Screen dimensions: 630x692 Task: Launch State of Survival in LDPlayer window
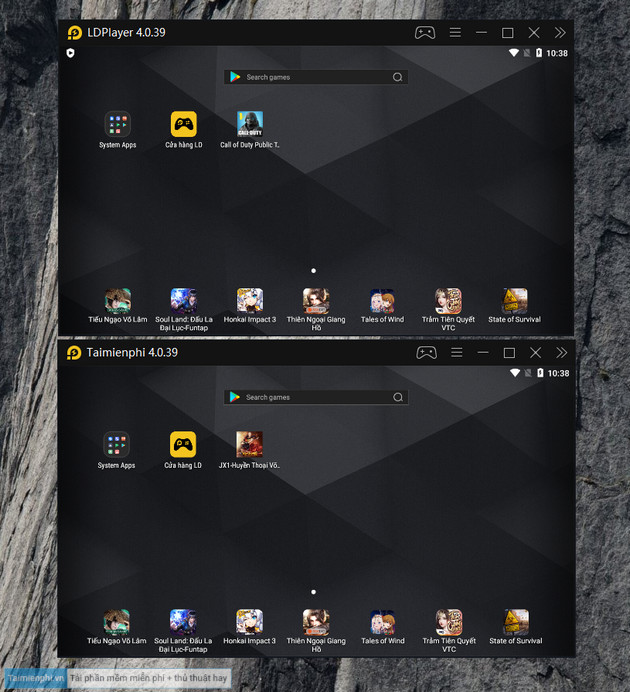514,305
